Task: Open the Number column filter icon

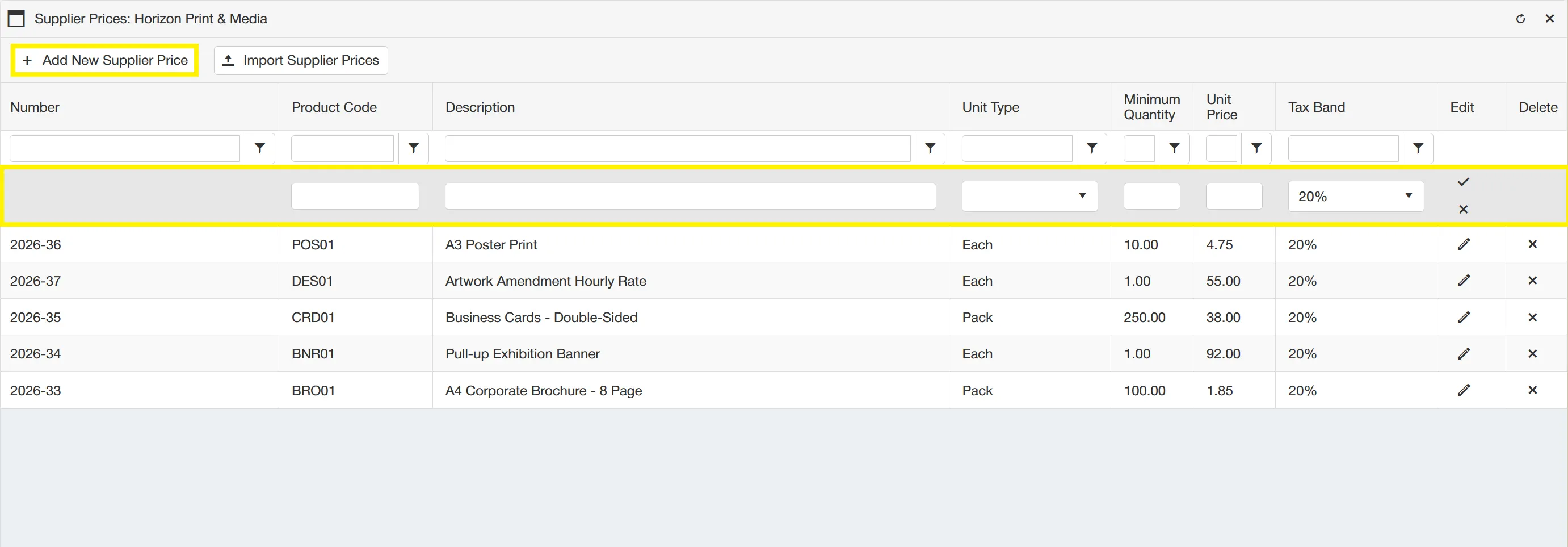Action: 260,148
